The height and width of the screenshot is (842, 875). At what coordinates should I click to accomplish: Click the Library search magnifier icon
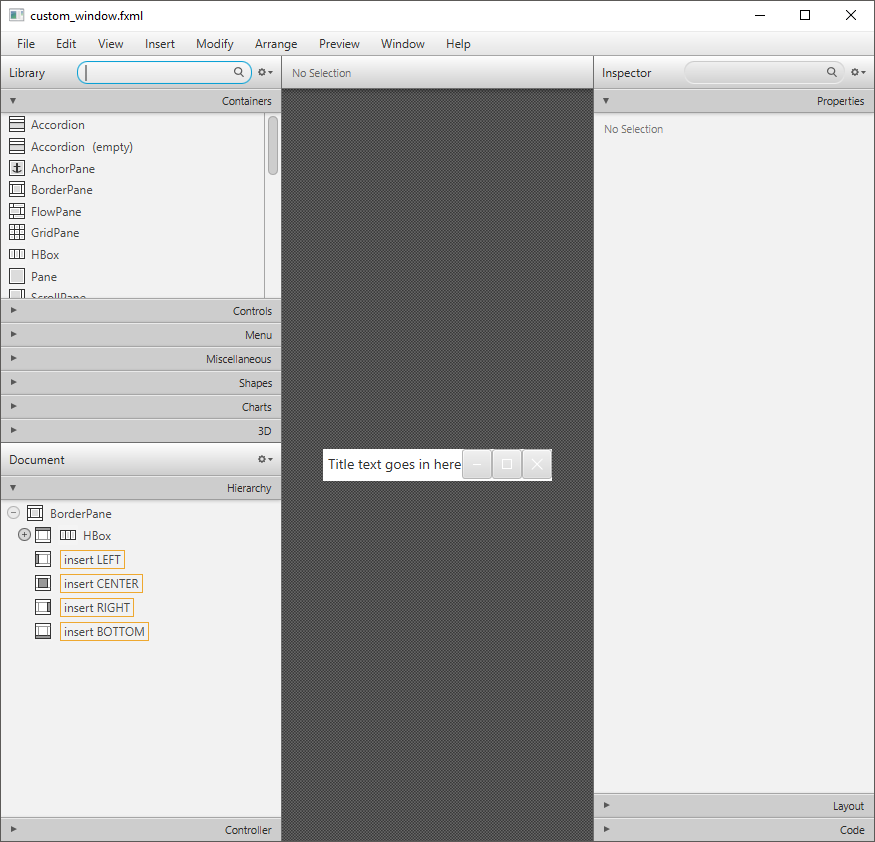(x=239, y=72)
